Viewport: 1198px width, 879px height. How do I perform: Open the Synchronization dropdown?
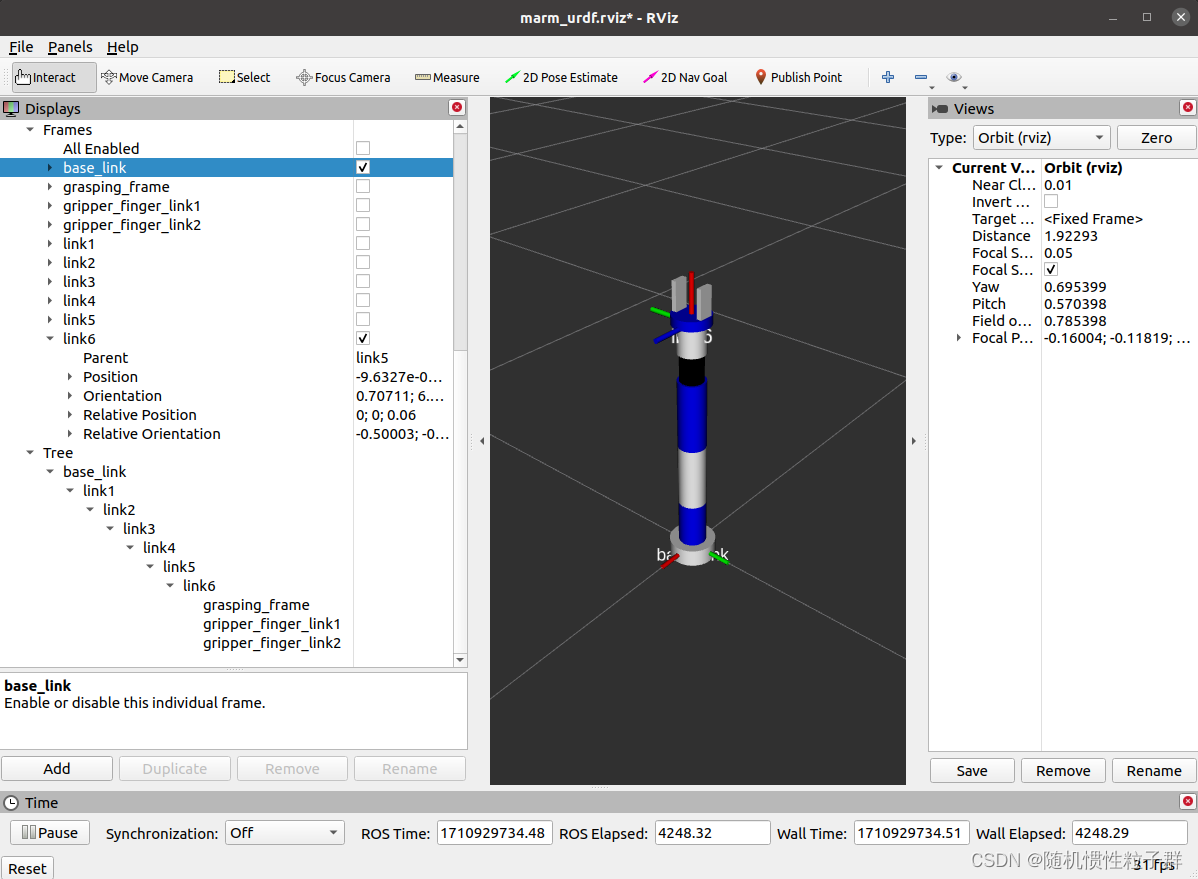click(285, 833)
